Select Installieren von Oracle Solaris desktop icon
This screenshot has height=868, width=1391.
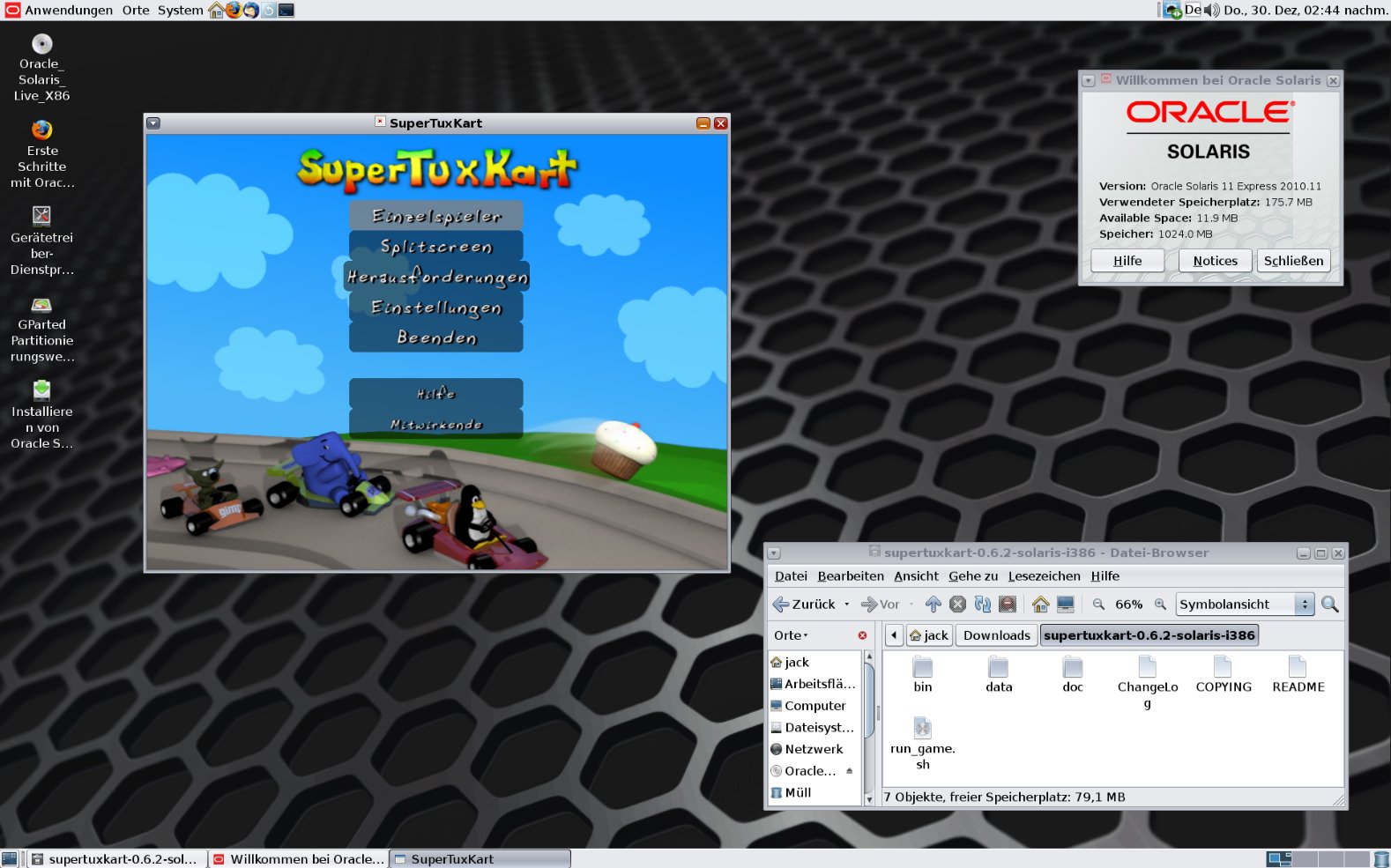coord(41,414)
